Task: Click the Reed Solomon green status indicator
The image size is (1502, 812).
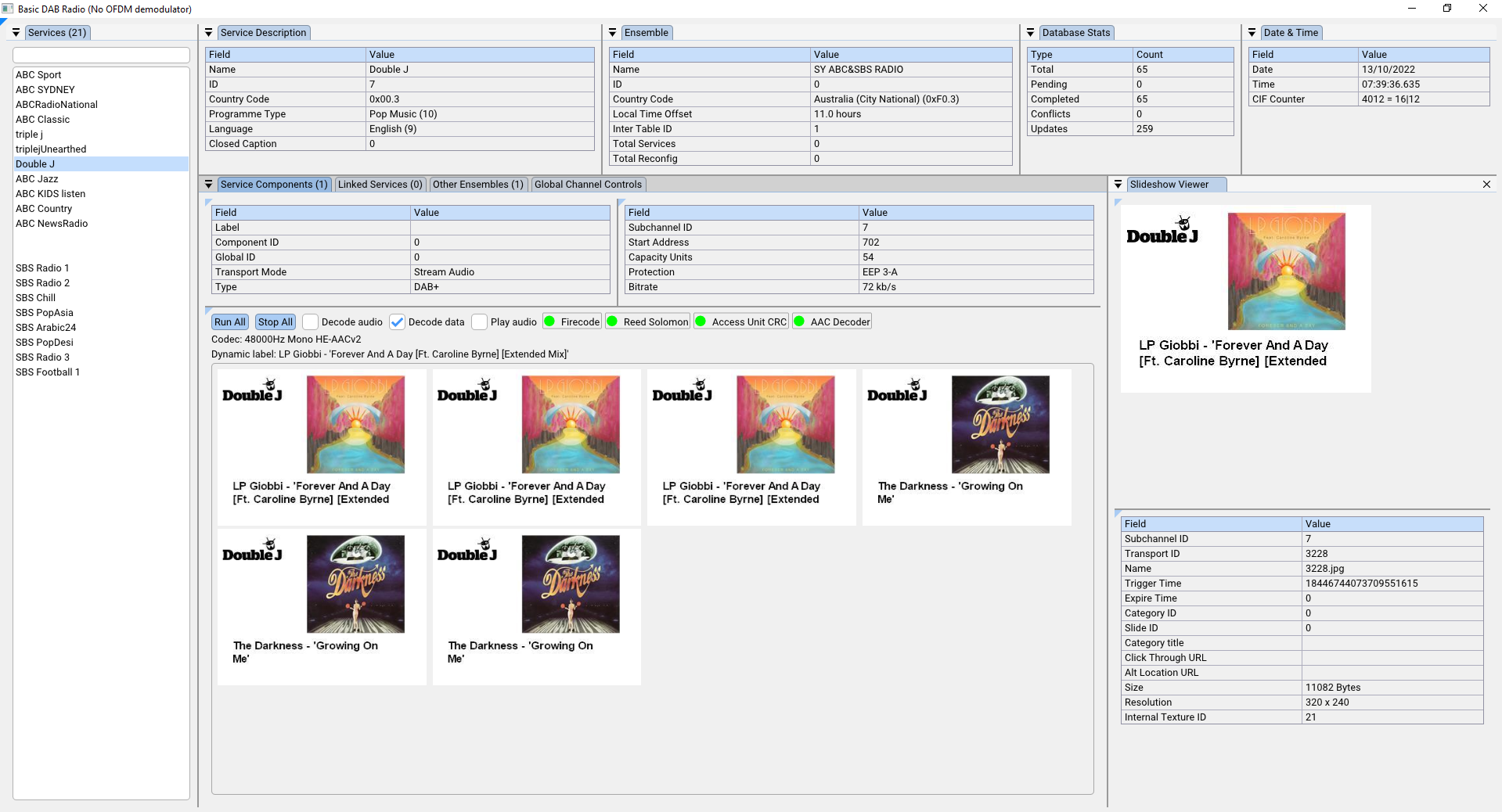Action: pyautogui.click(x=612, y=322)
